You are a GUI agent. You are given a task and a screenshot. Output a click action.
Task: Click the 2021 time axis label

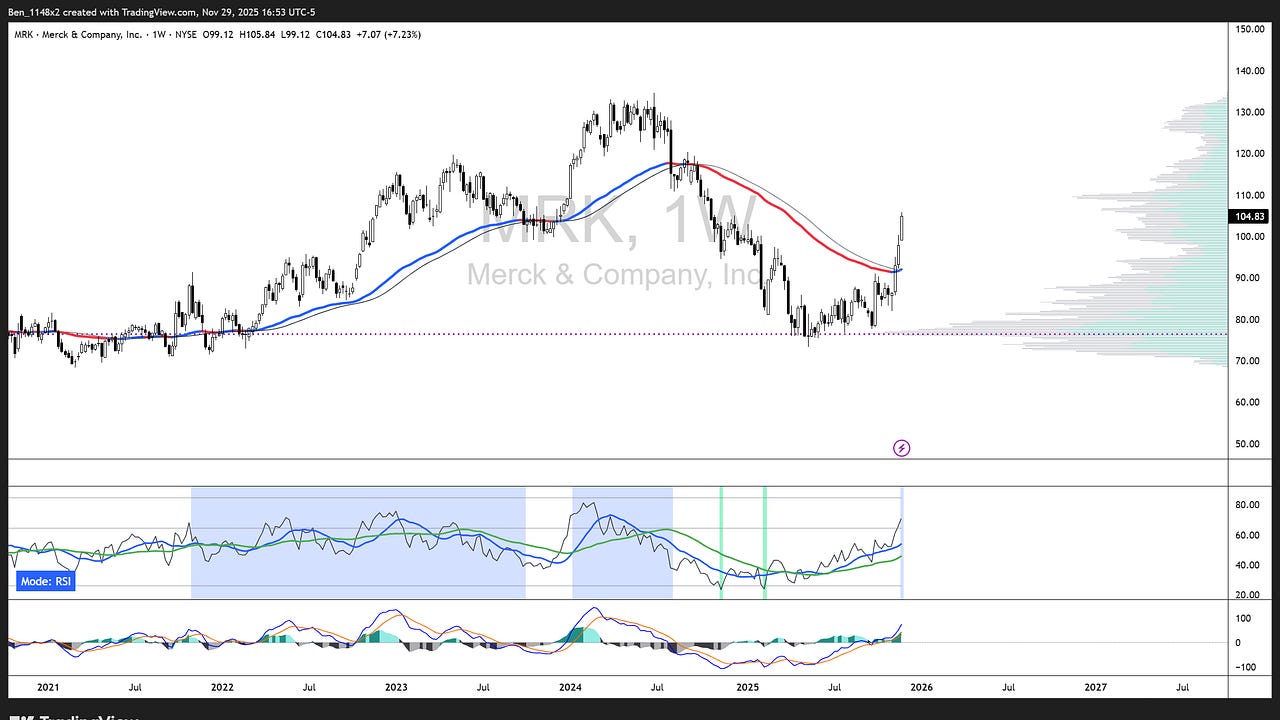click(48, 687)
